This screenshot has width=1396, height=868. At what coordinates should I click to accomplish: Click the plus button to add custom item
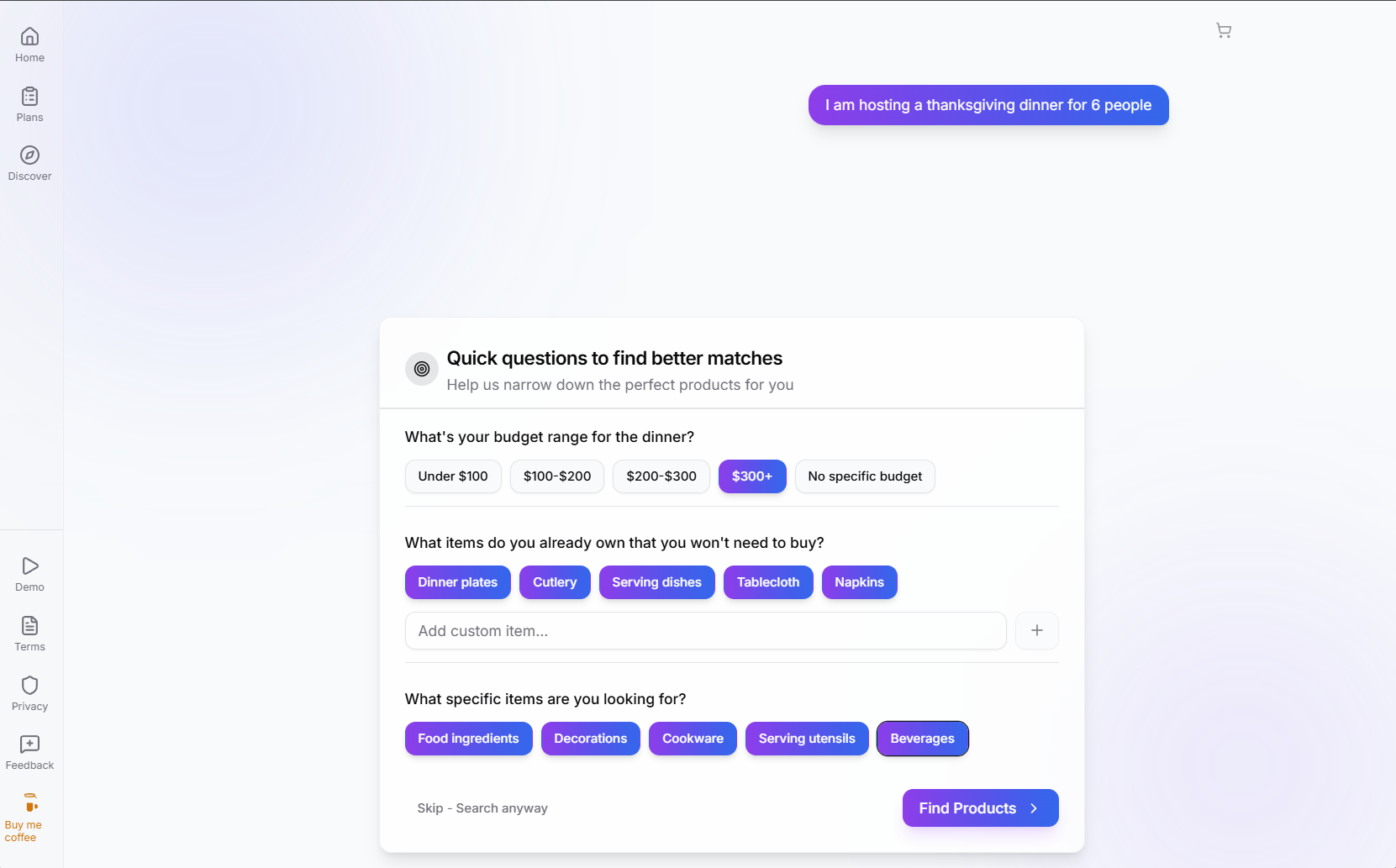pos(1037,630)
